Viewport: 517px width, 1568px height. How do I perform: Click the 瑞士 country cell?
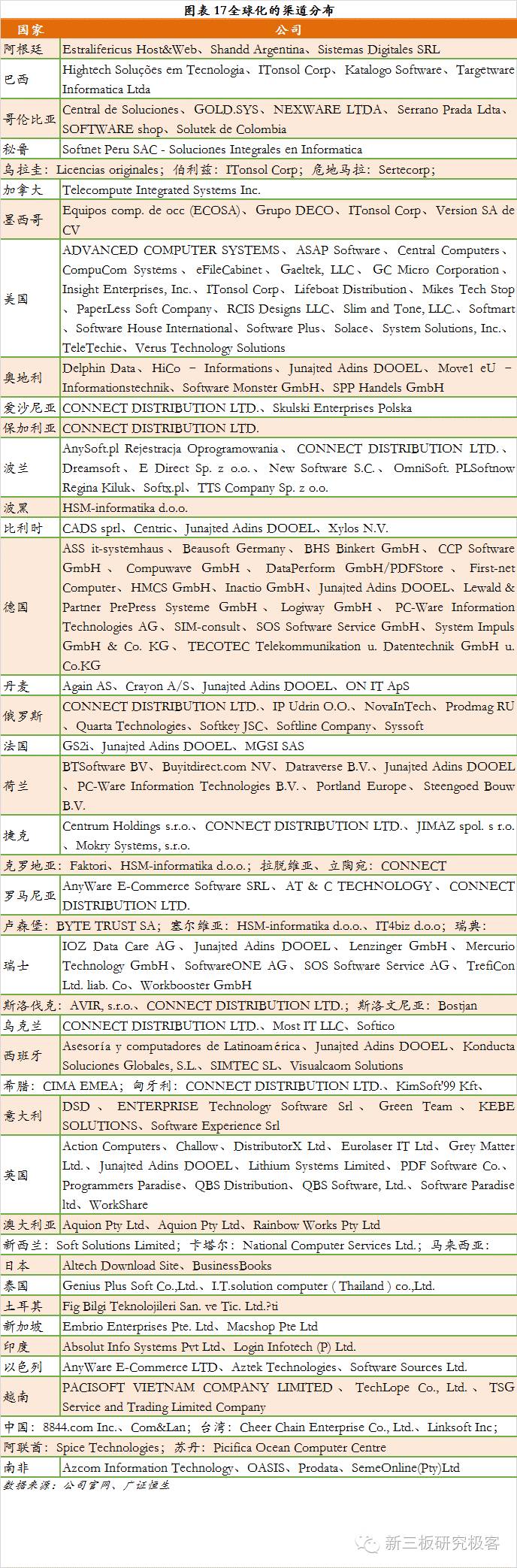(x=30, y=965)
